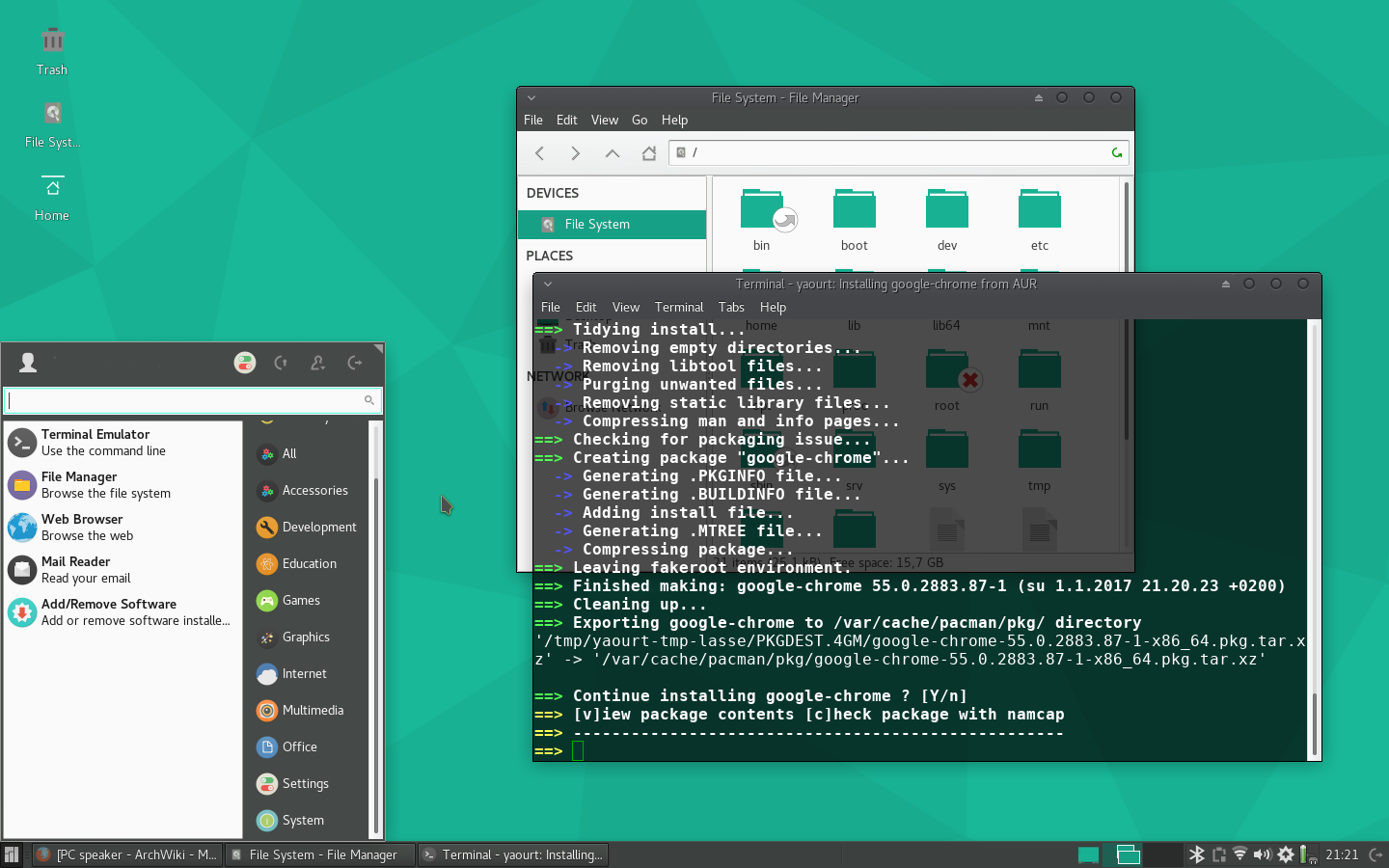Select the Accessories category
1389x868 pixels.
308,490
